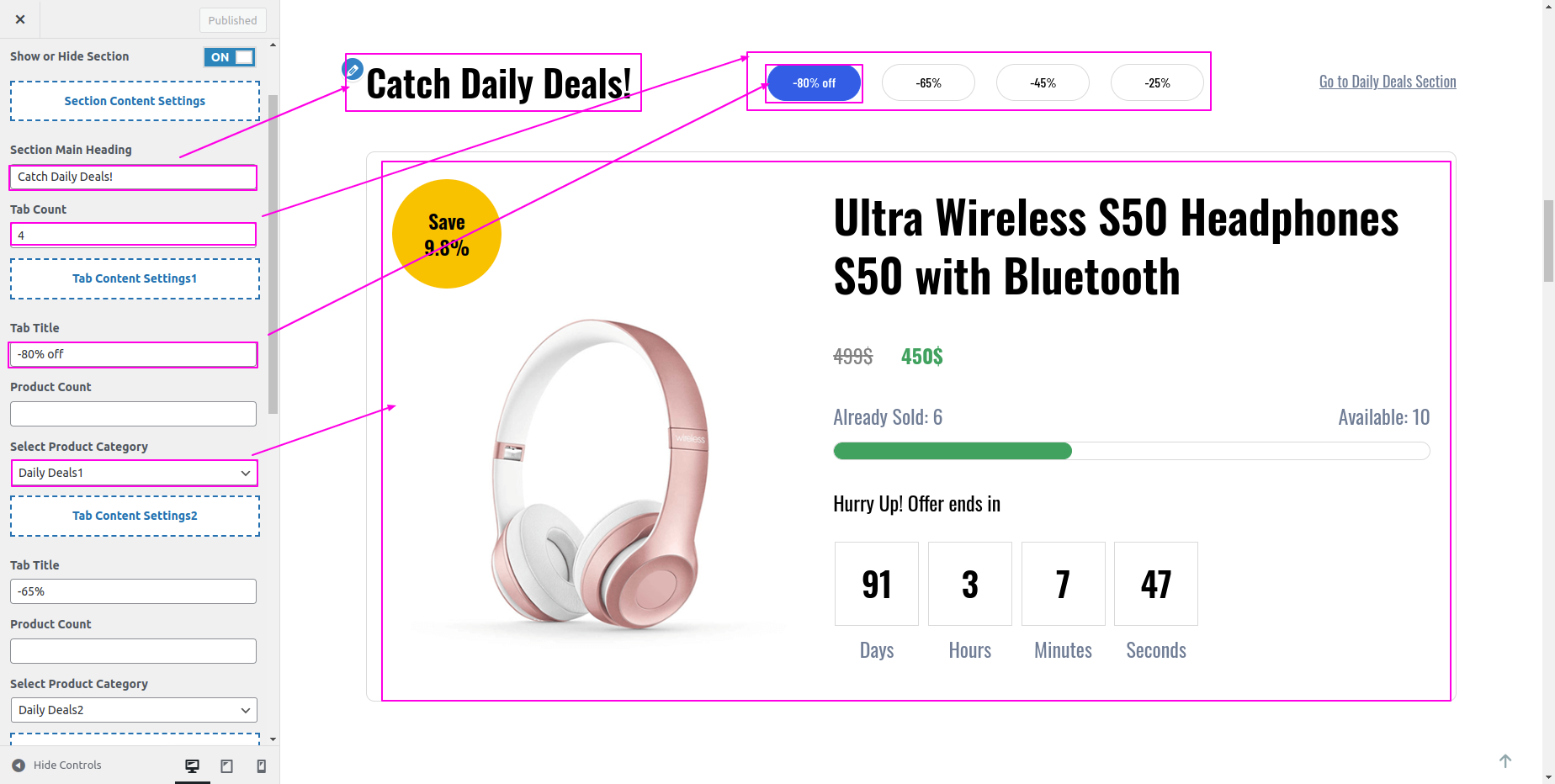Click the Published button
The image size is (1555, 784).
point(233,20)
